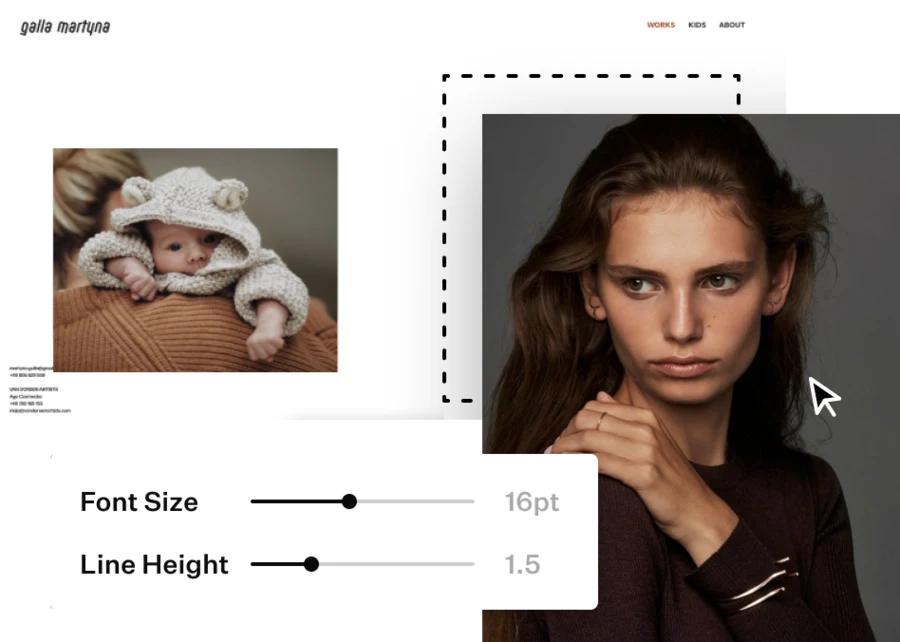The height and width of the screenshot is (642, 900).
Task: Go to the KIDS menu page
Action: point(697,25)
